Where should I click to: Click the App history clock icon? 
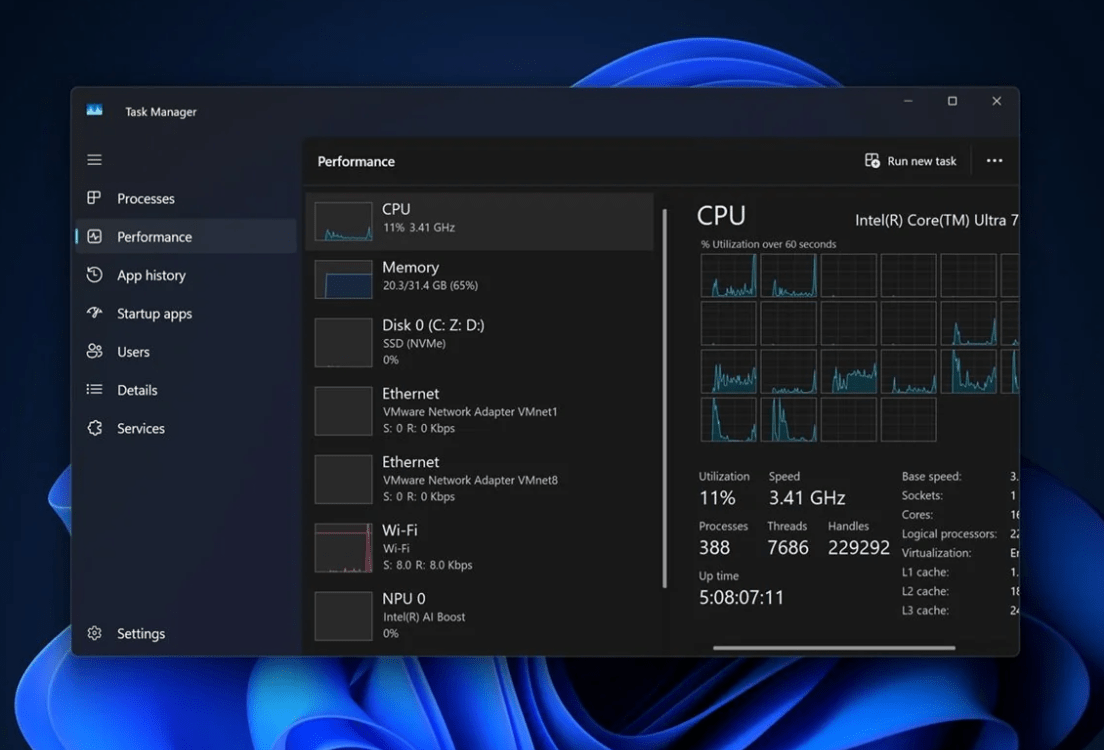click(x=94, y=275)
